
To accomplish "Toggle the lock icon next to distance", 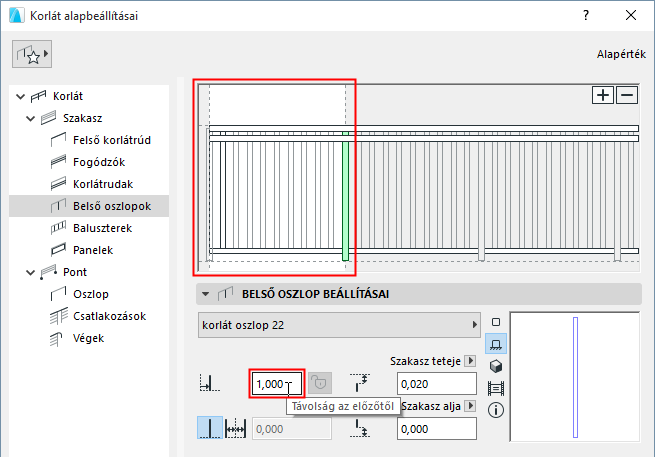I will click(x=320, y=383).
